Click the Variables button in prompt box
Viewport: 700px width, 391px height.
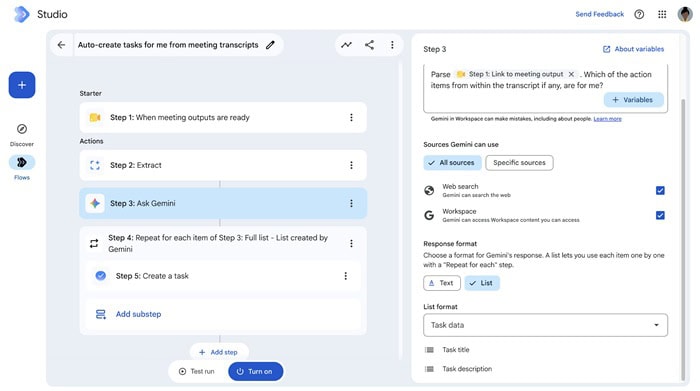point(633,100)
